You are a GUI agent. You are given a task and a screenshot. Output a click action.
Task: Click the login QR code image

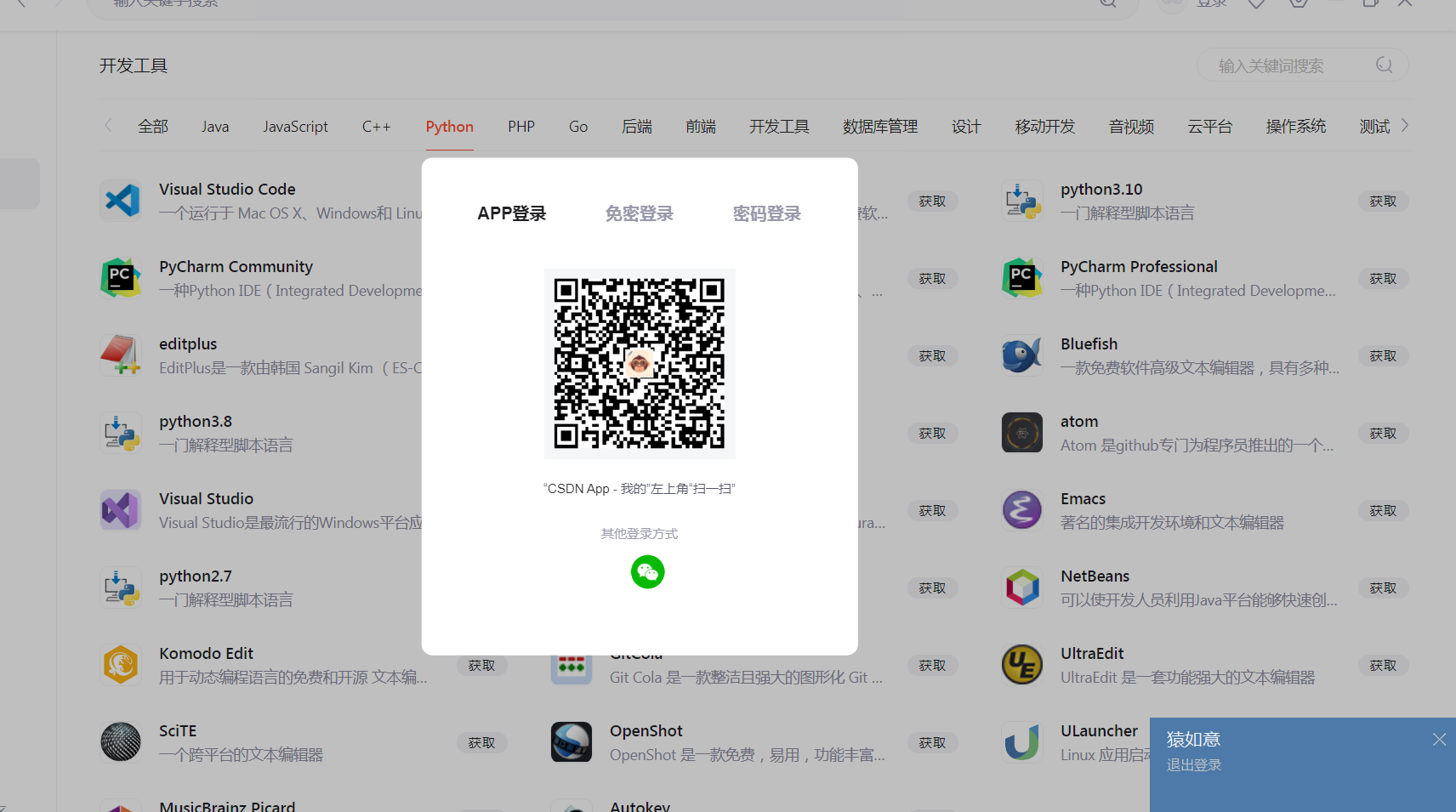click(640, 364)
